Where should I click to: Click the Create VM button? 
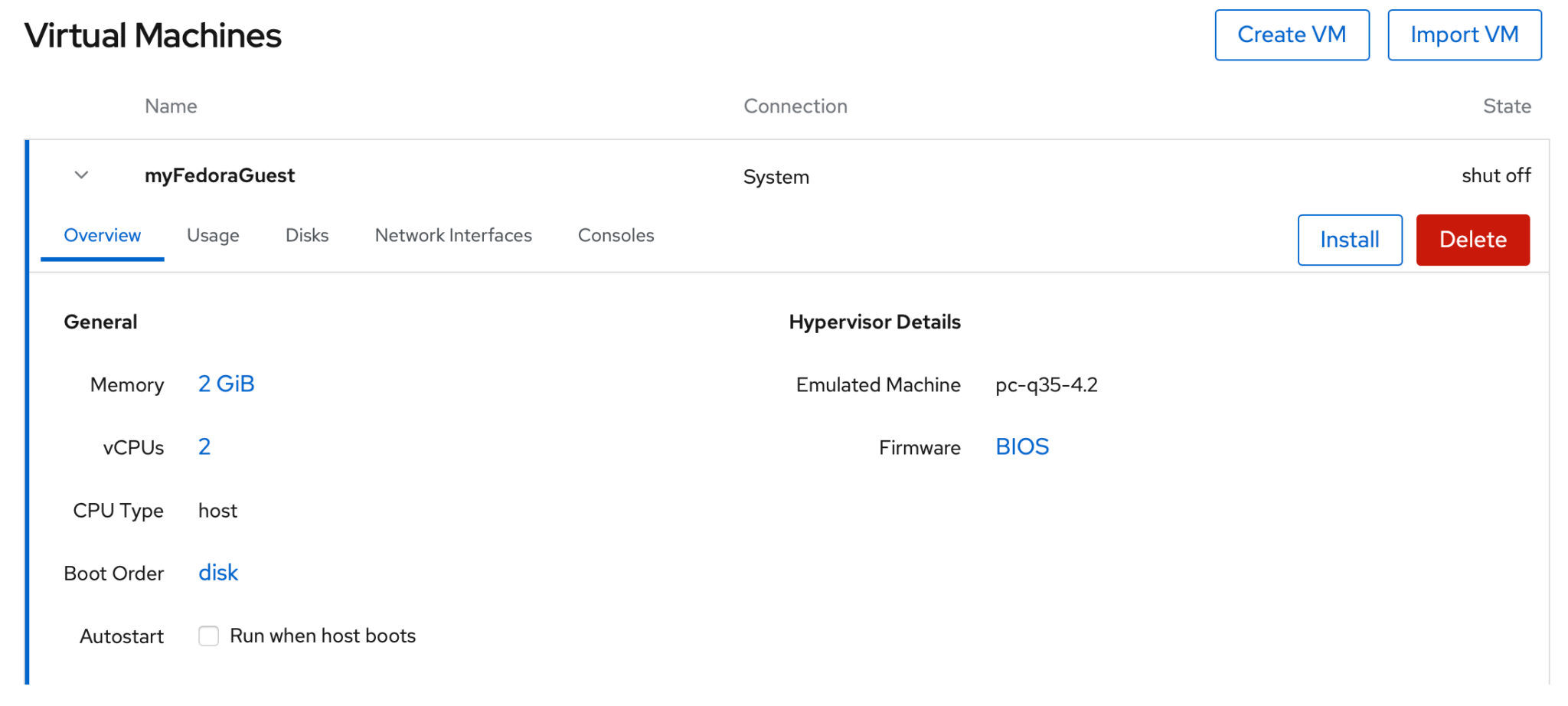(x=1291, y=35)
